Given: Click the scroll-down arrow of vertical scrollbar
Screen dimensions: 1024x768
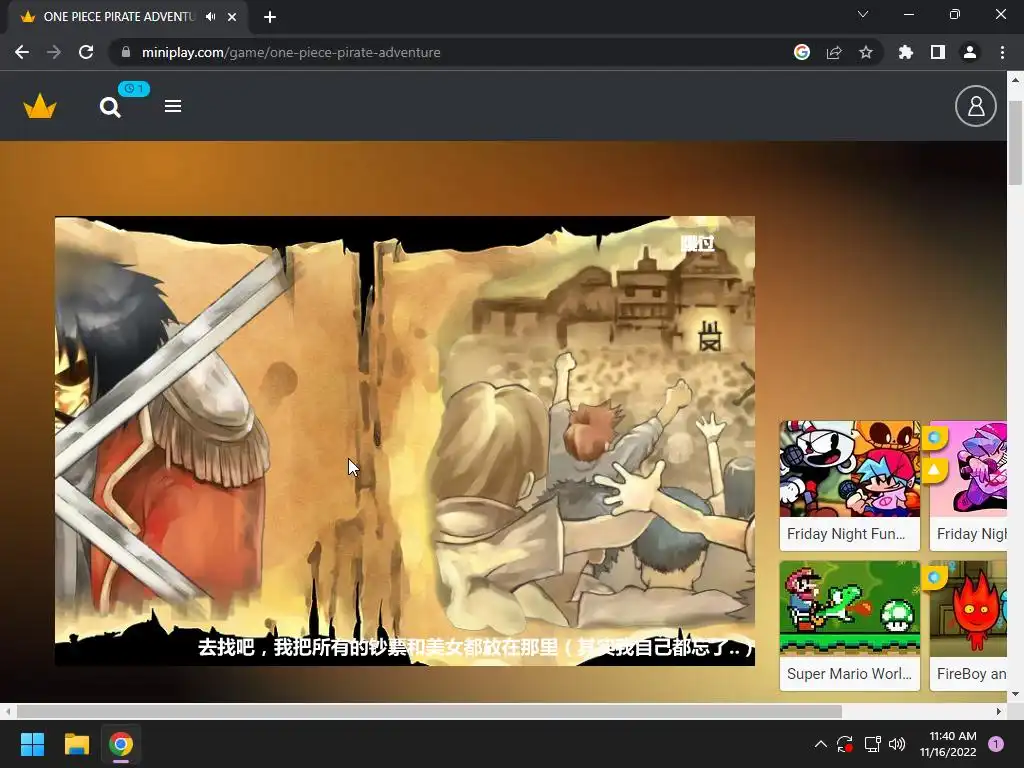Looking at the screenshot, I should click(1015, 694).
